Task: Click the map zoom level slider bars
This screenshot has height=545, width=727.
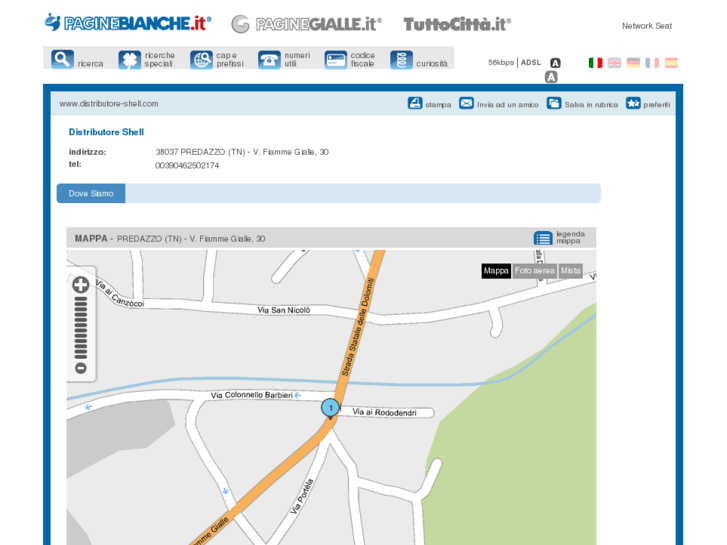Action: 81,328
